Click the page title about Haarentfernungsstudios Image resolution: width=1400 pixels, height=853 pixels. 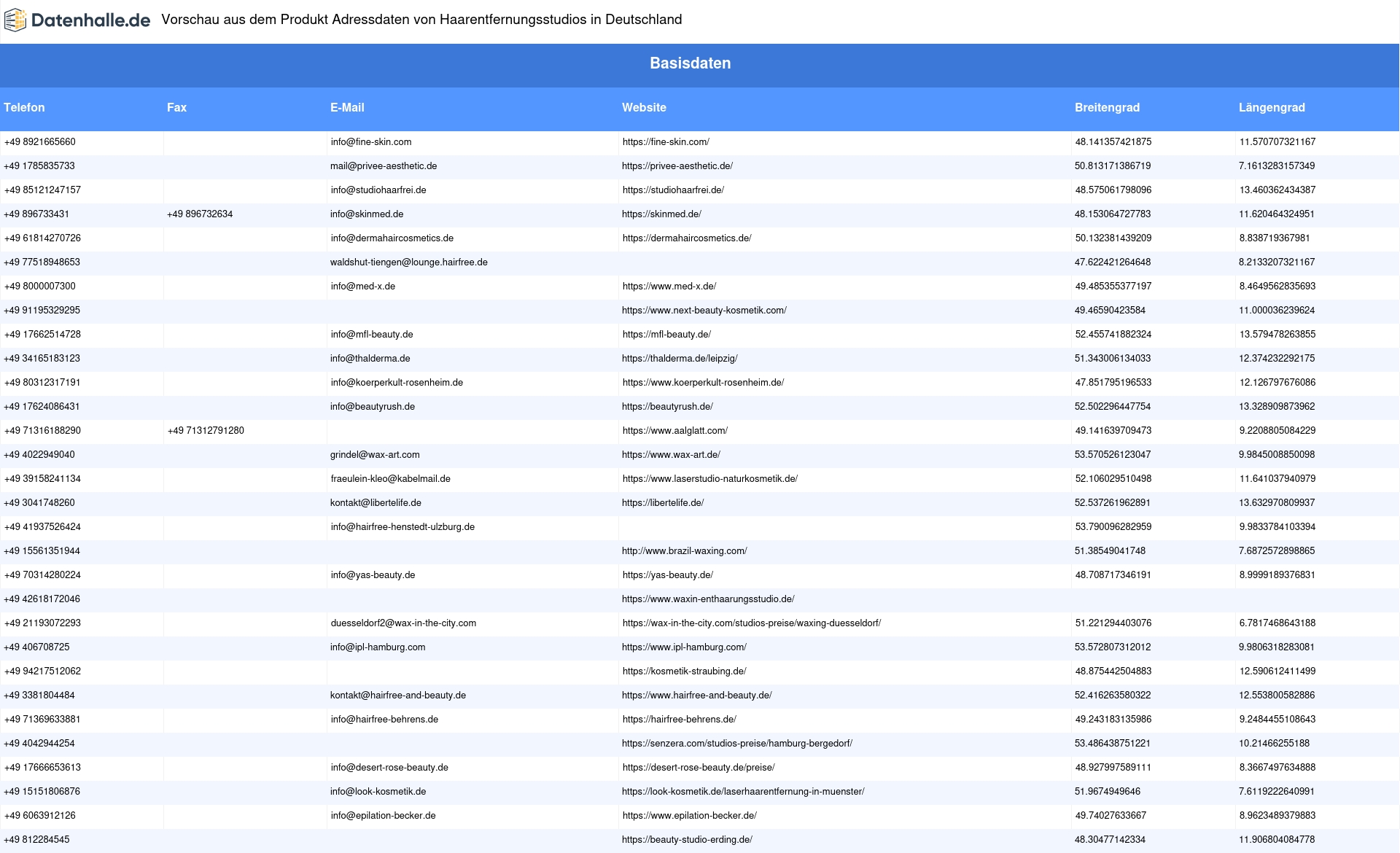click(x=421, y=20)
